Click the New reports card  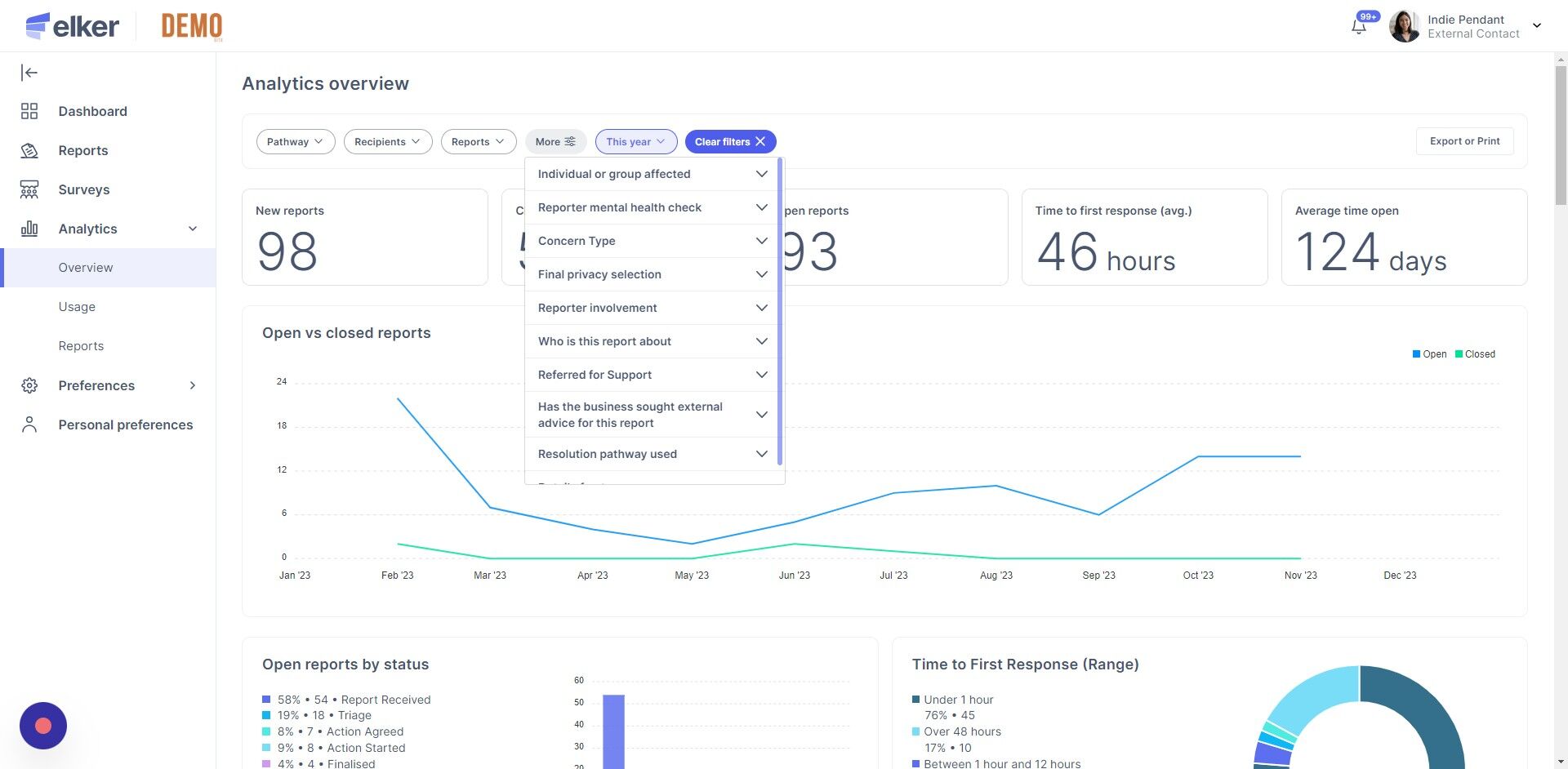(365, 238)
